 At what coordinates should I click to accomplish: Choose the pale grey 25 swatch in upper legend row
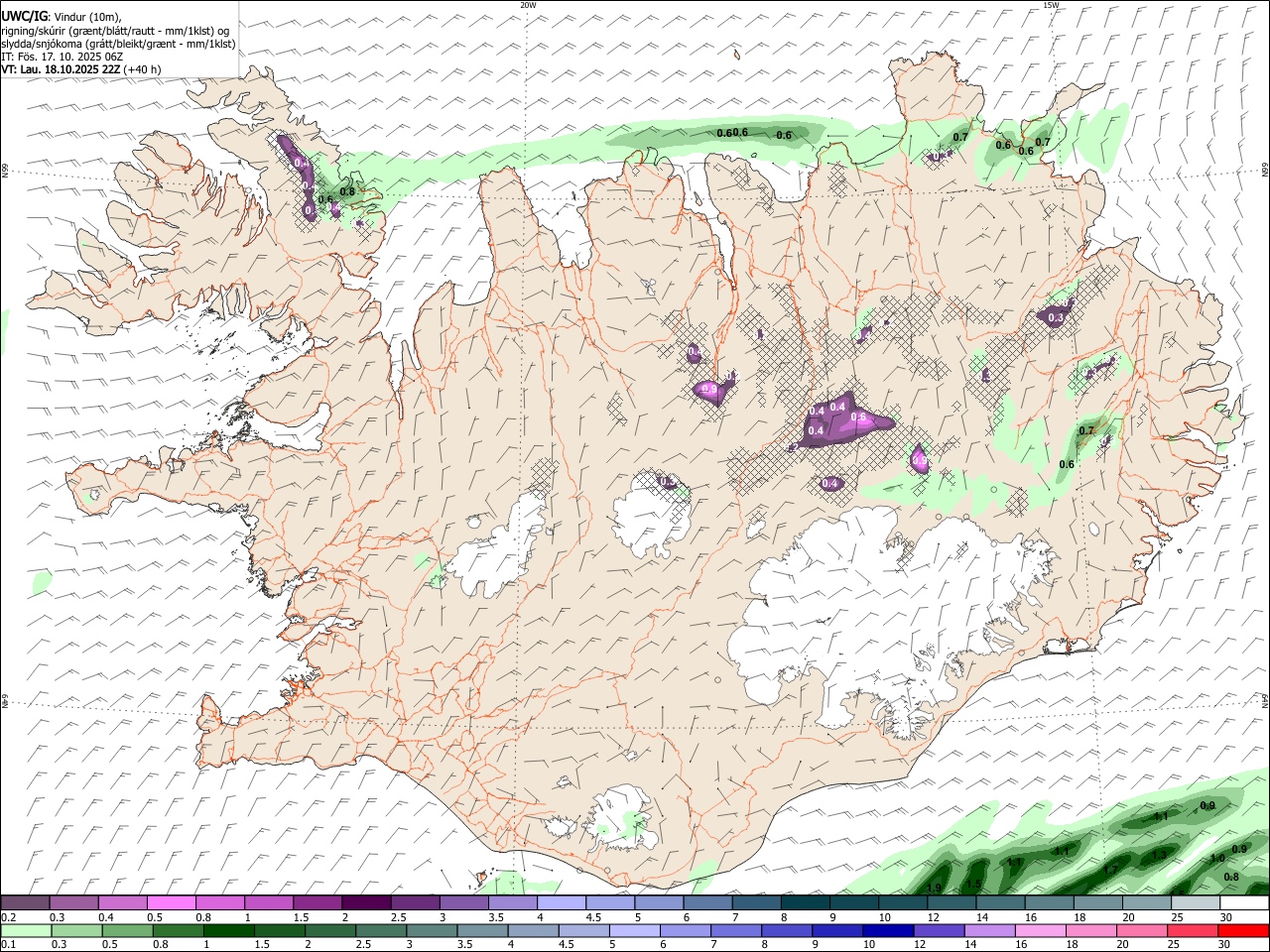[1196, 903]
